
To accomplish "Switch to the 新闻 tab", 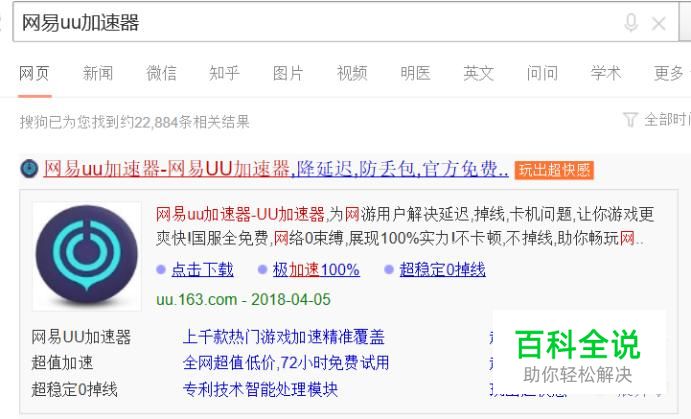I will tap(98, 73).
